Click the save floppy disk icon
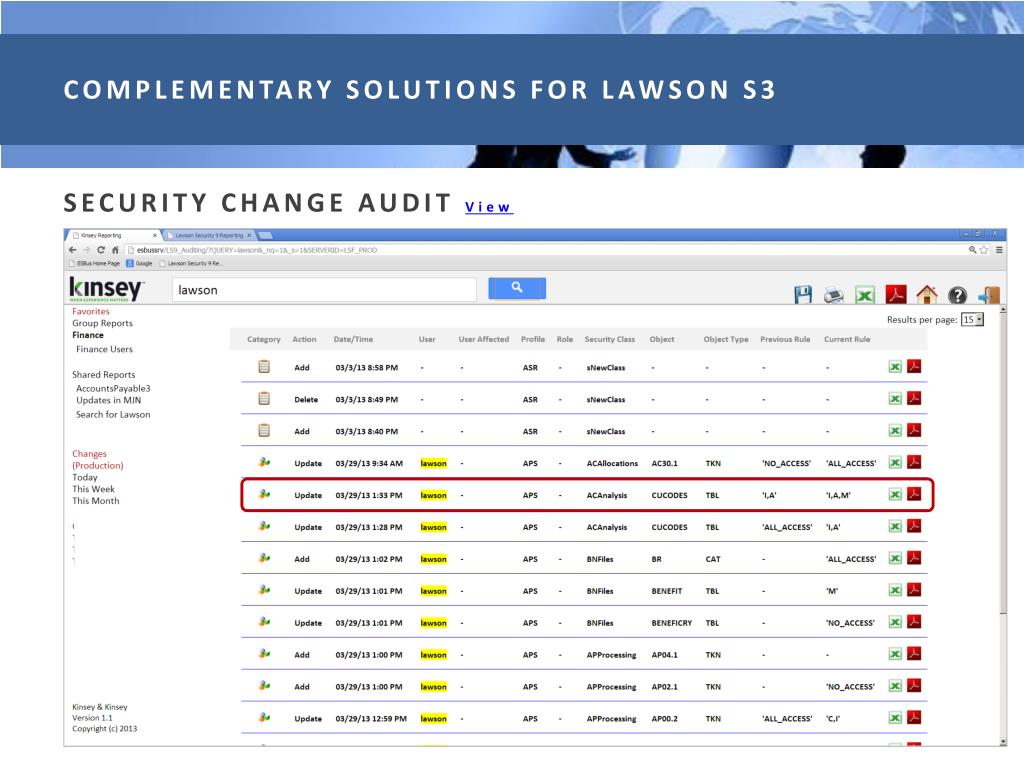This screenshot has height=768, width=1024. (803, 295)
